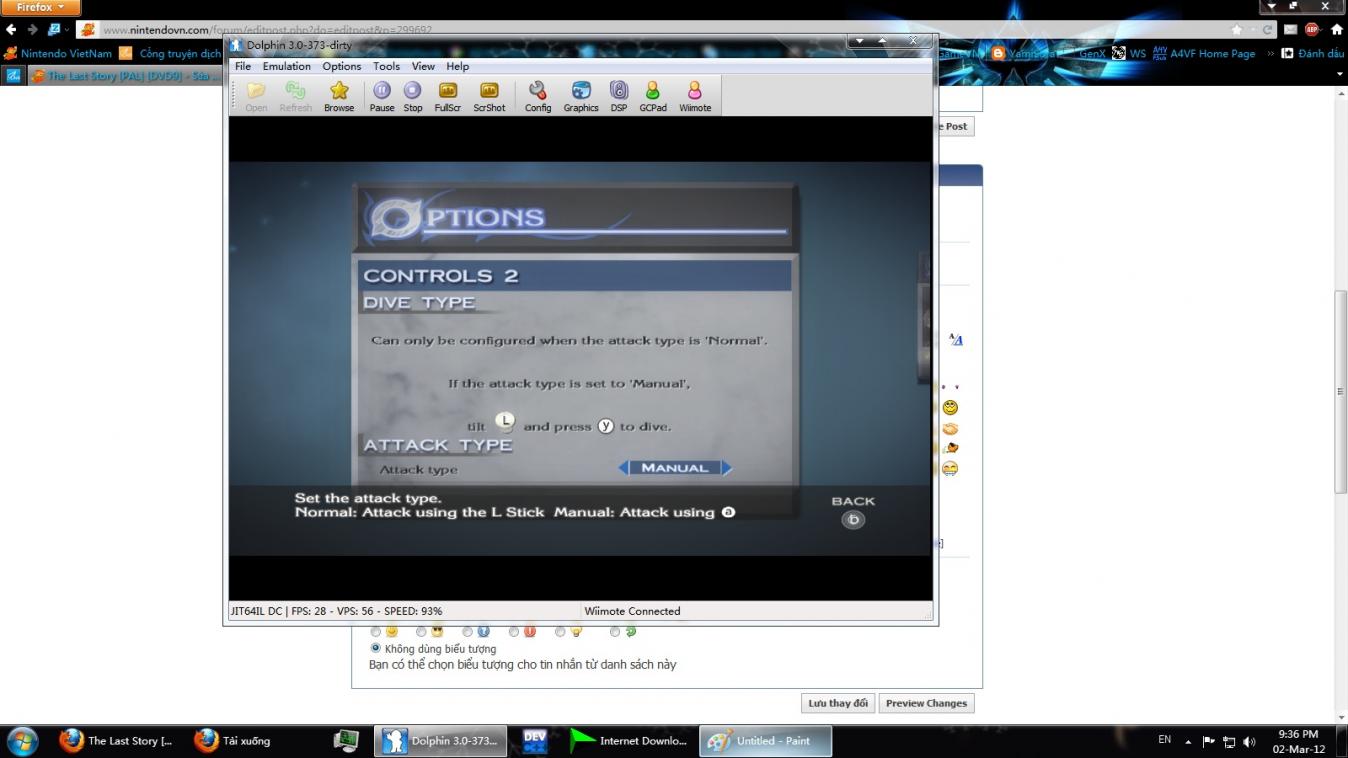Screen dimensions: 1348x758
Task: Click the volume speaker tray icon
Action: pos(1250,741)
